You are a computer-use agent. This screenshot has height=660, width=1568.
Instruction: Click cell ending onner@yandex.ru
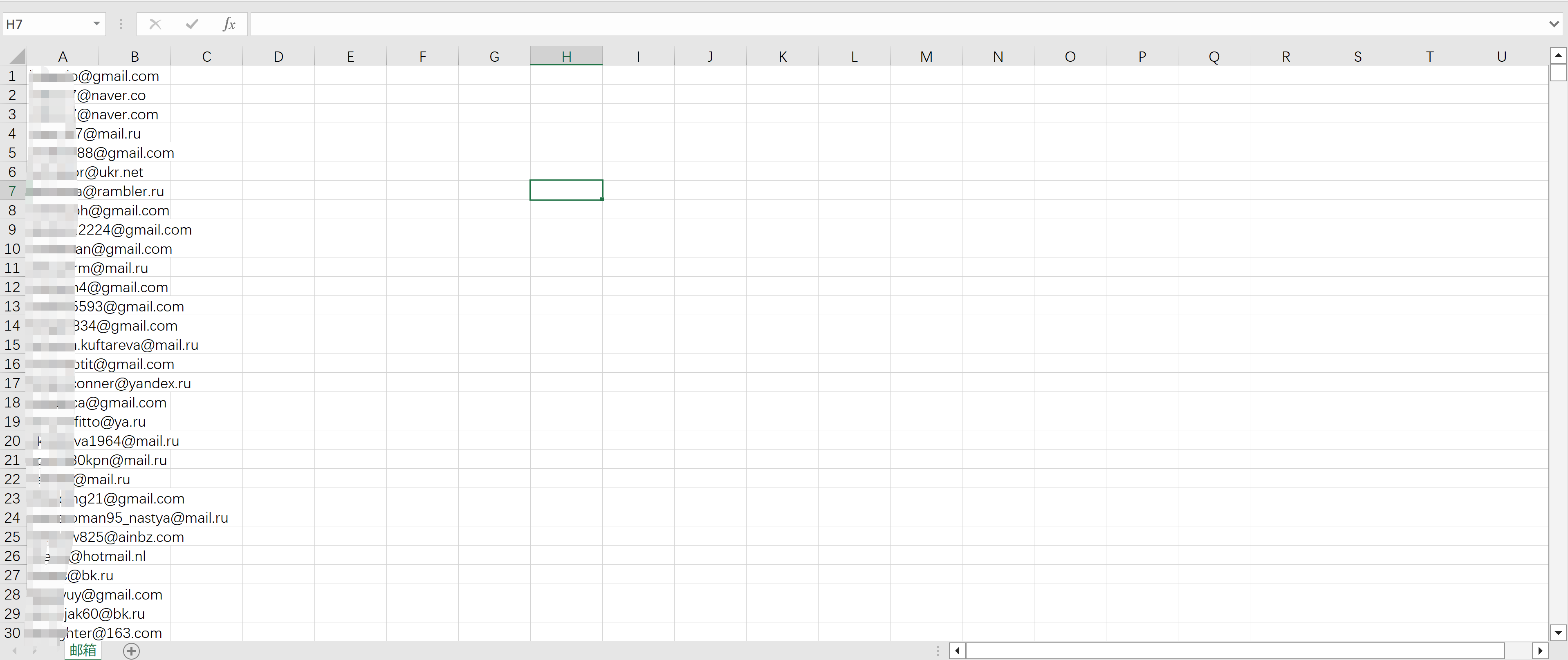(x=63, y=383)
